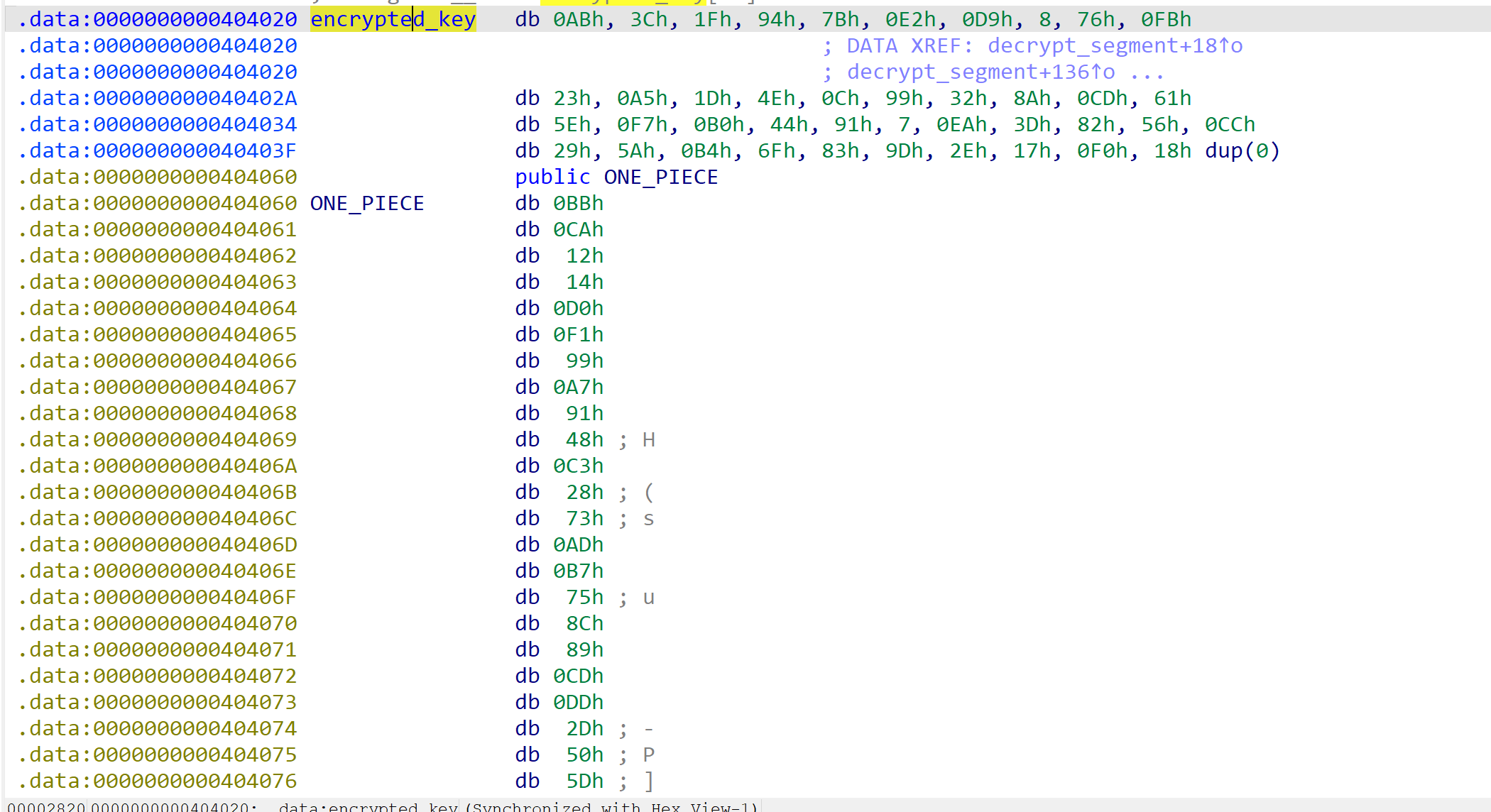Click the ONE_PIECE label at address 404060
This screenshot has height=812, width=1491.
367,203
